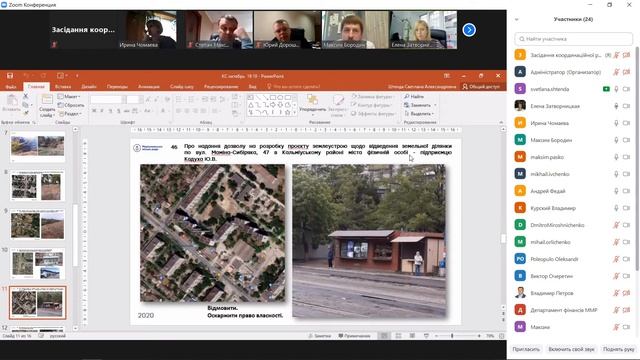Click the Invite (Пригласить) button

tap(526, 349)
